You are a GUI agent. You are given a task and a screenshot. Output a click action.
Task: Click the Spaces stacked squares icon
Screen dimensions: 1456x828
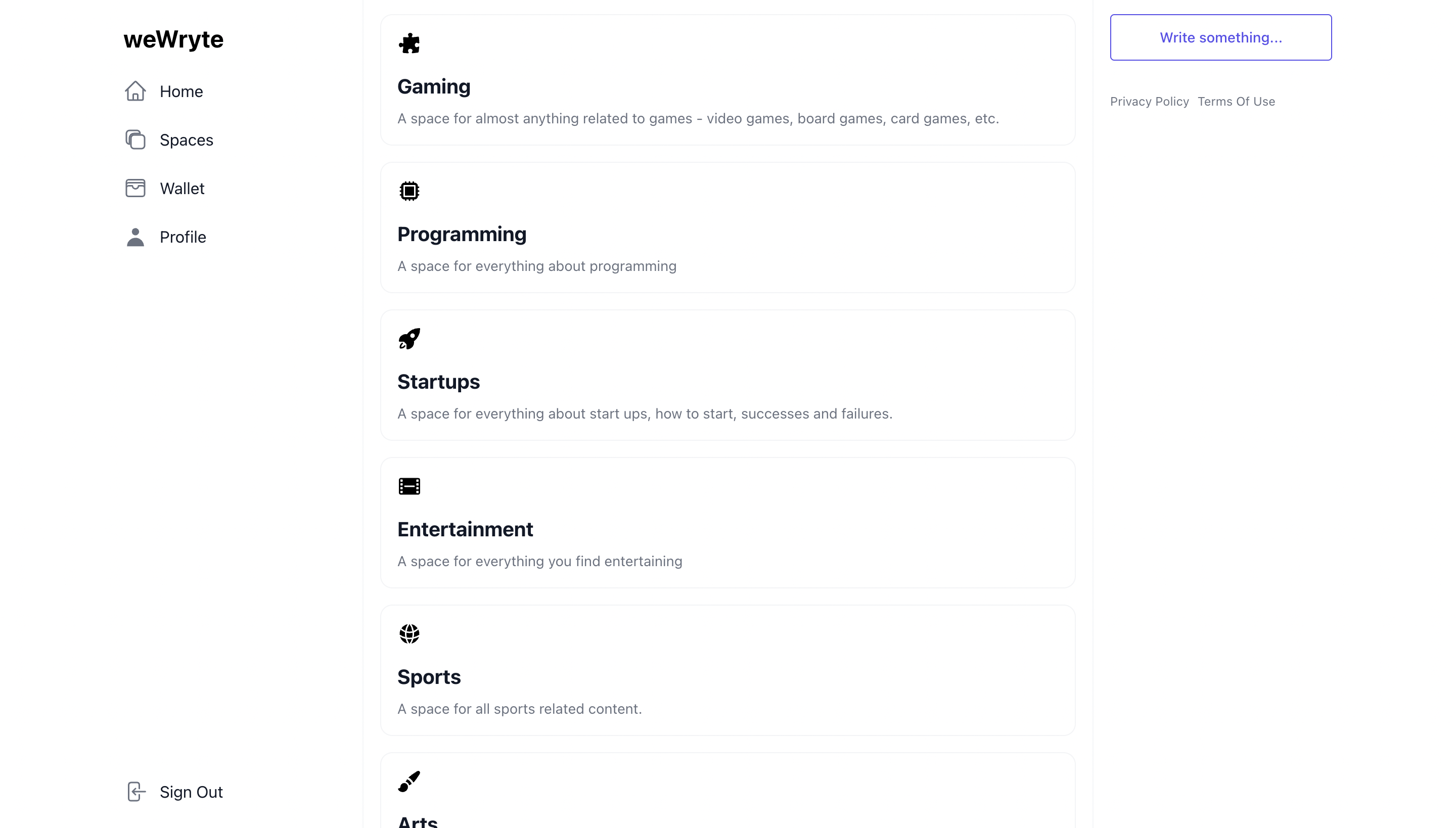click(135, 140)
